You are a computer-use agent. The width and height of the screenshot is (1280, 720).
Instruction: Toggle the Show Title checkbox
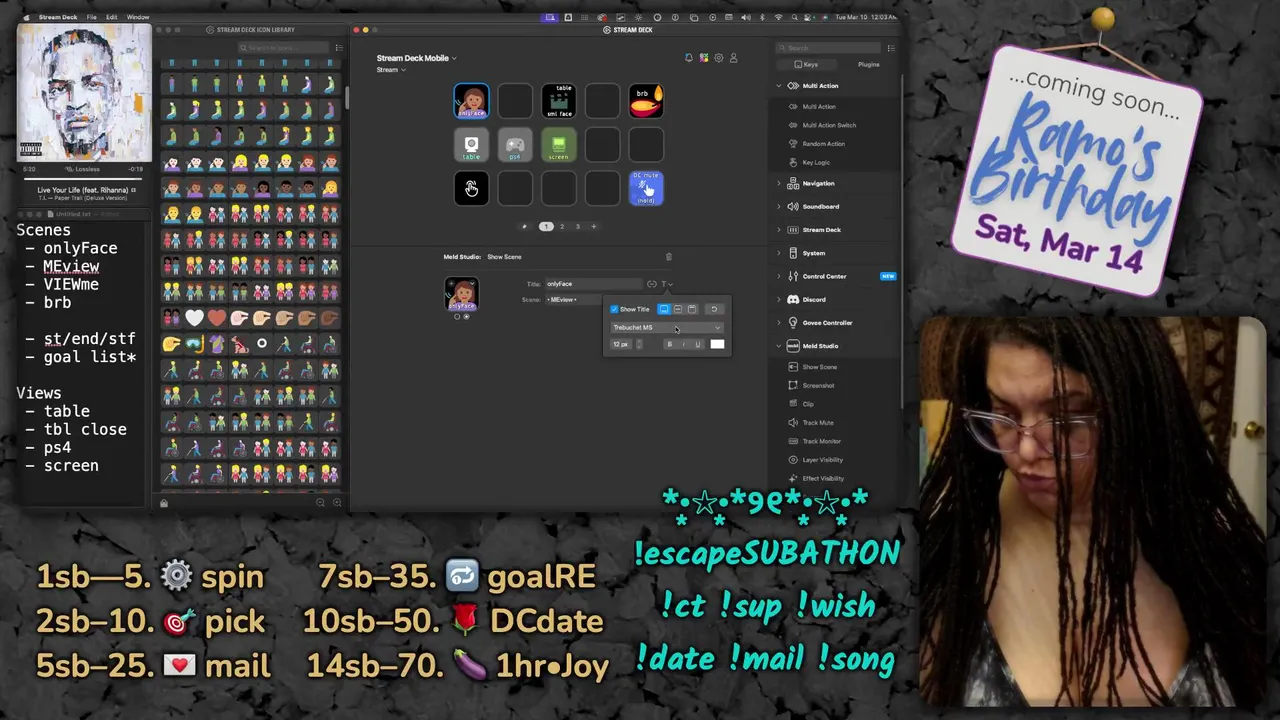(x=614, y=309)
